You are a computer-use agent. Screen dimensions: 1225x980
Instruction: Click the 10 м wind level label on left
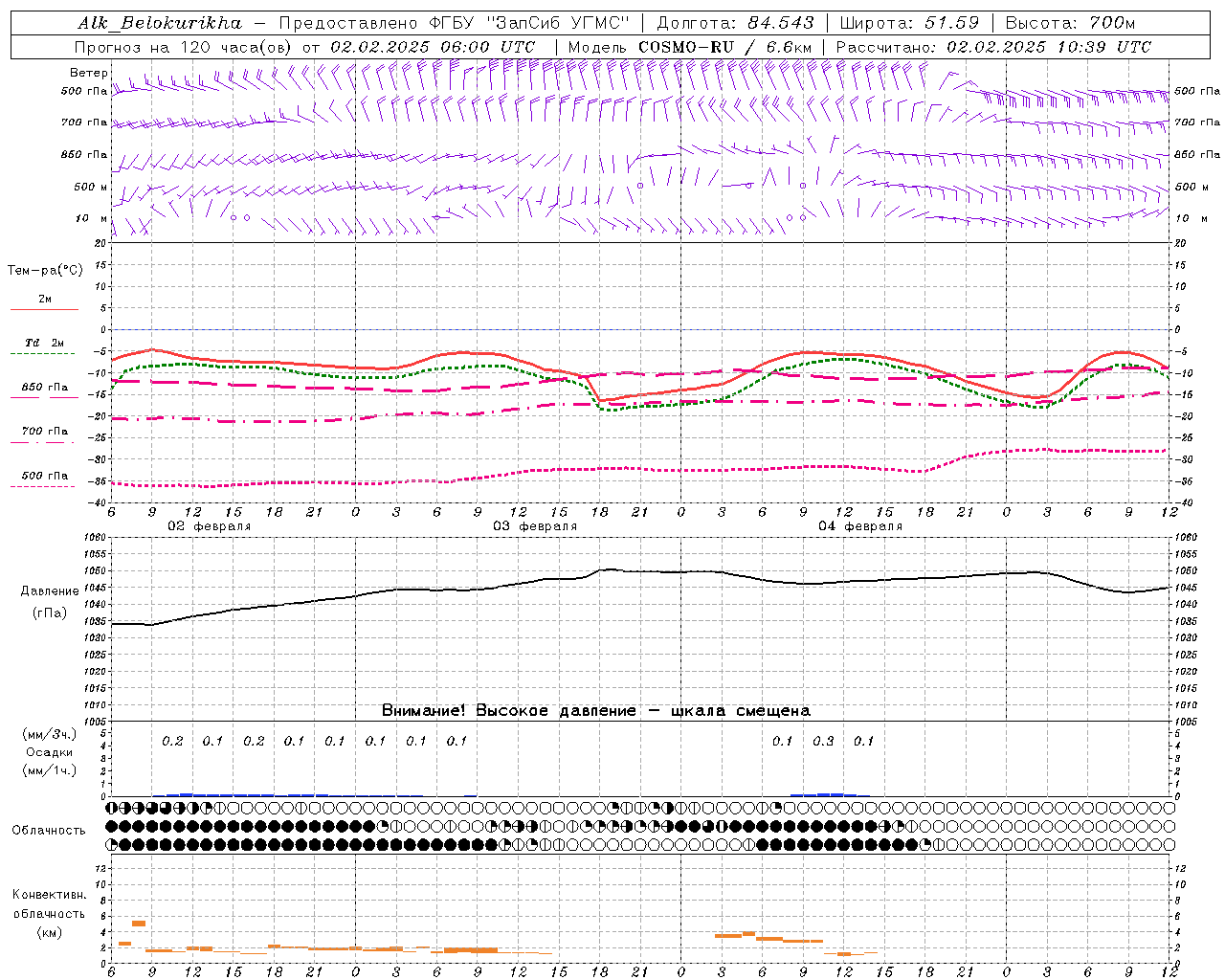pyautogui.click(x=91, y=218)
